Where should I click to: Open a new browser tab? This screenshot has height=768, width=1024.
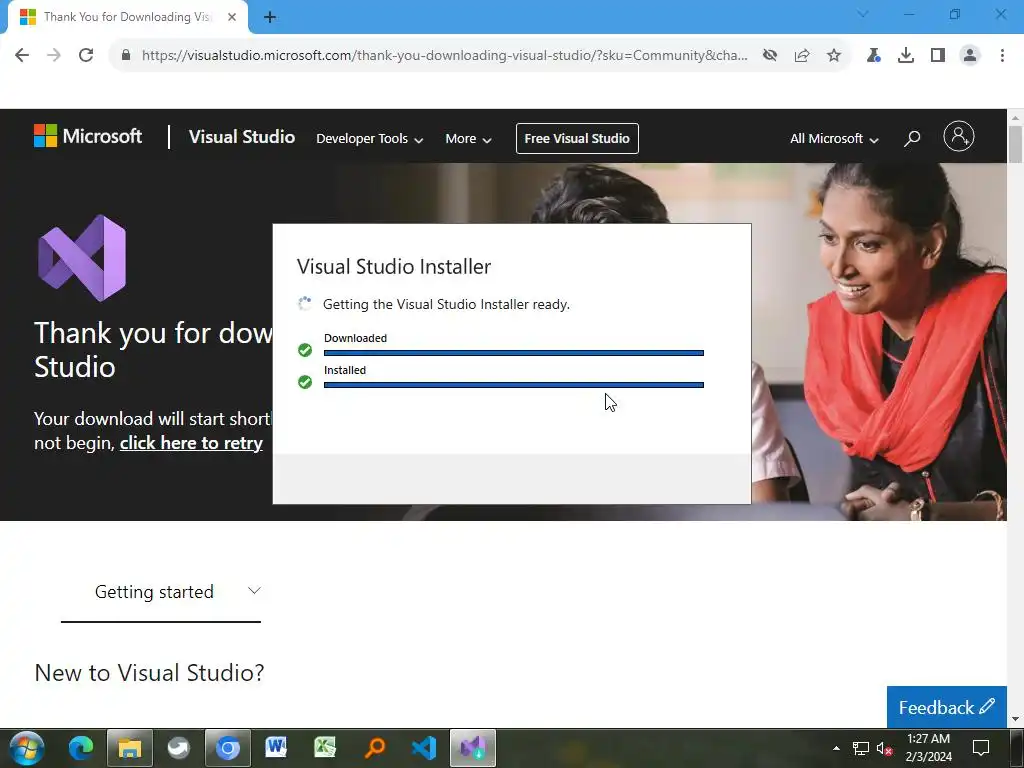coord(270,18)
